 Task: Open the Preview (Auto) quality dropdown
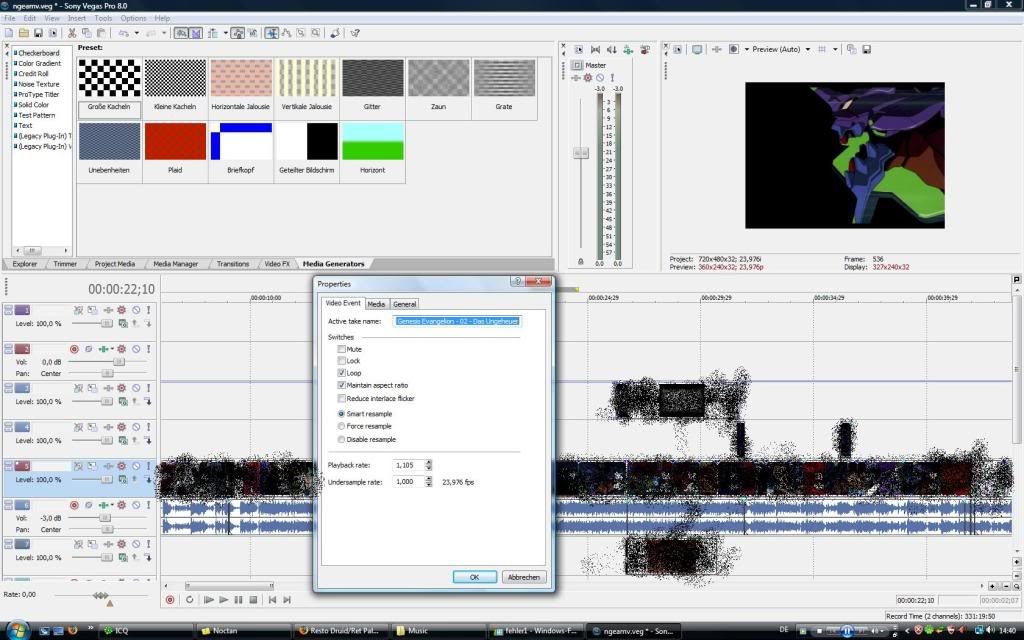(808, 49)
